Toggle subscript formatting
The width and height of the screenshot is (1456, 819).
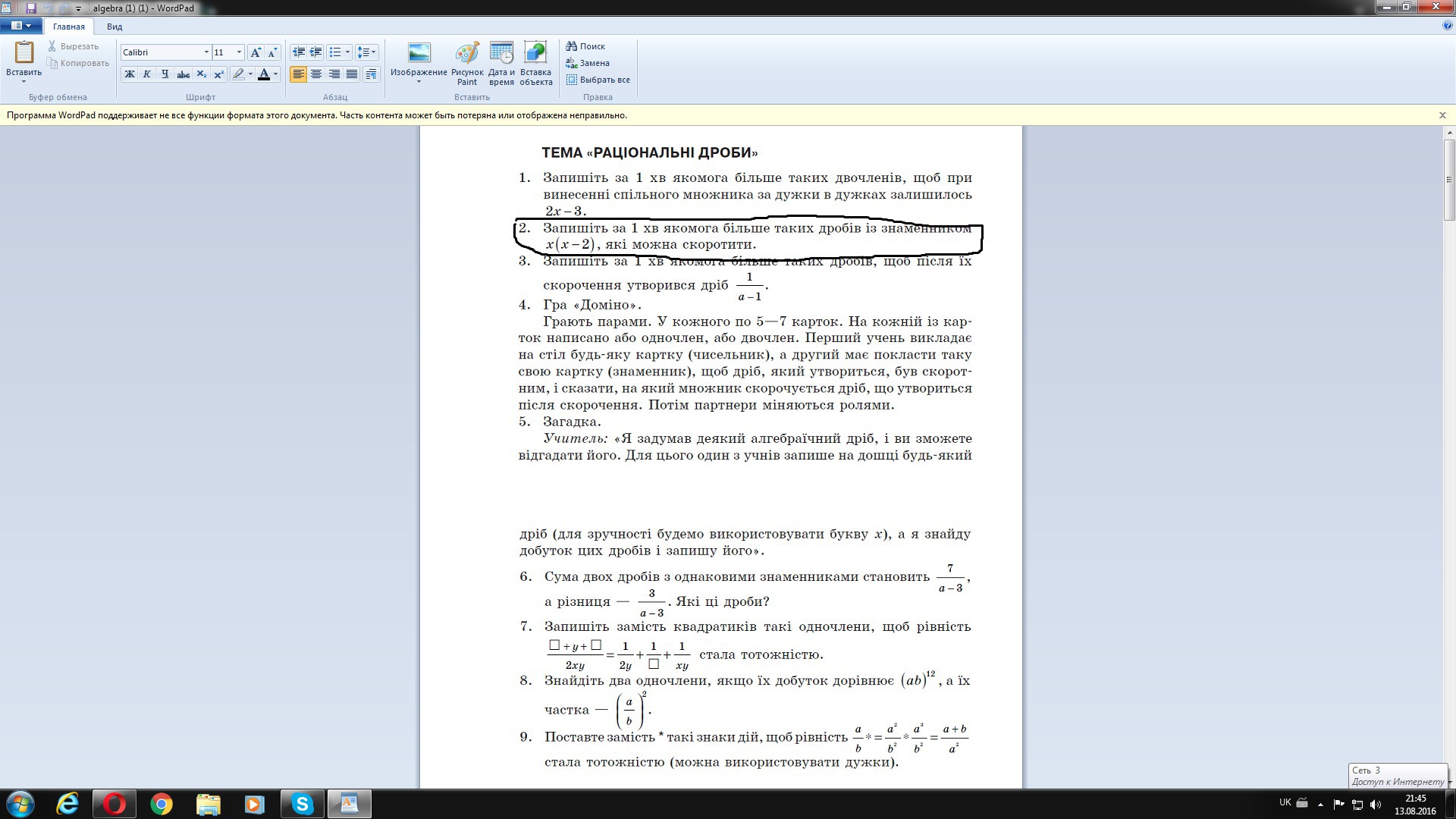tap(201, 74)
